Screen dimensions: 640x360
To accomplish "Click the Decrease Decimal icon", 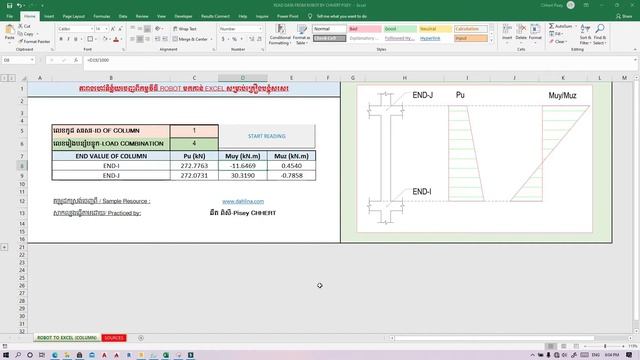I will pos(259,39).
